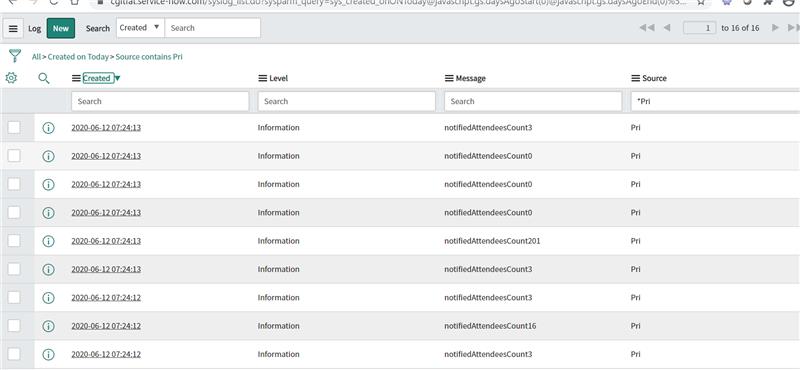800x370 pixels.
Task: Open Source column options menu icon
Action: pyautogui.click(x=636, y=78)
